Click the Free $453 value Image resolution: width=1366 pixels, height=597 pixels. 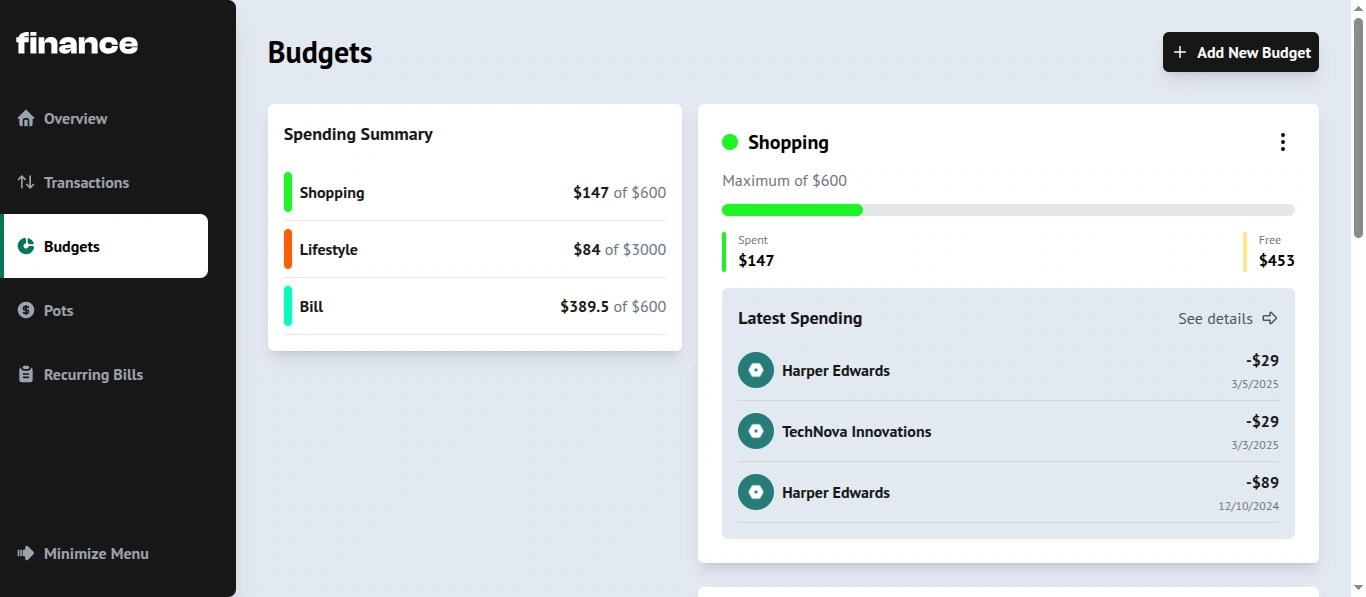1277,261
